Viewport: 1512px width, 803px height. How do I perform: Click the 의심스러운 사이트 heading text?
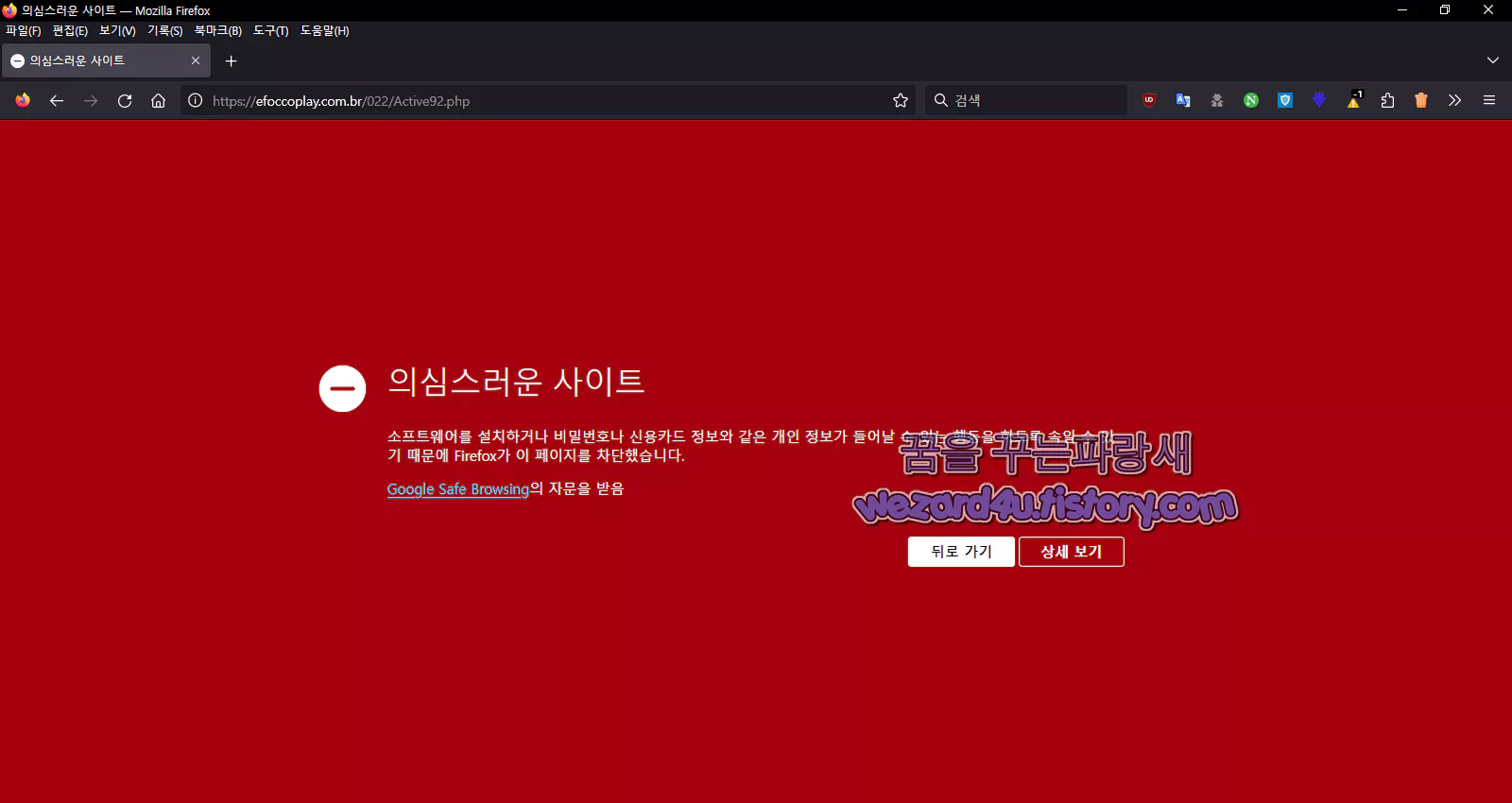pyautogui.click(x=516, y=382)
